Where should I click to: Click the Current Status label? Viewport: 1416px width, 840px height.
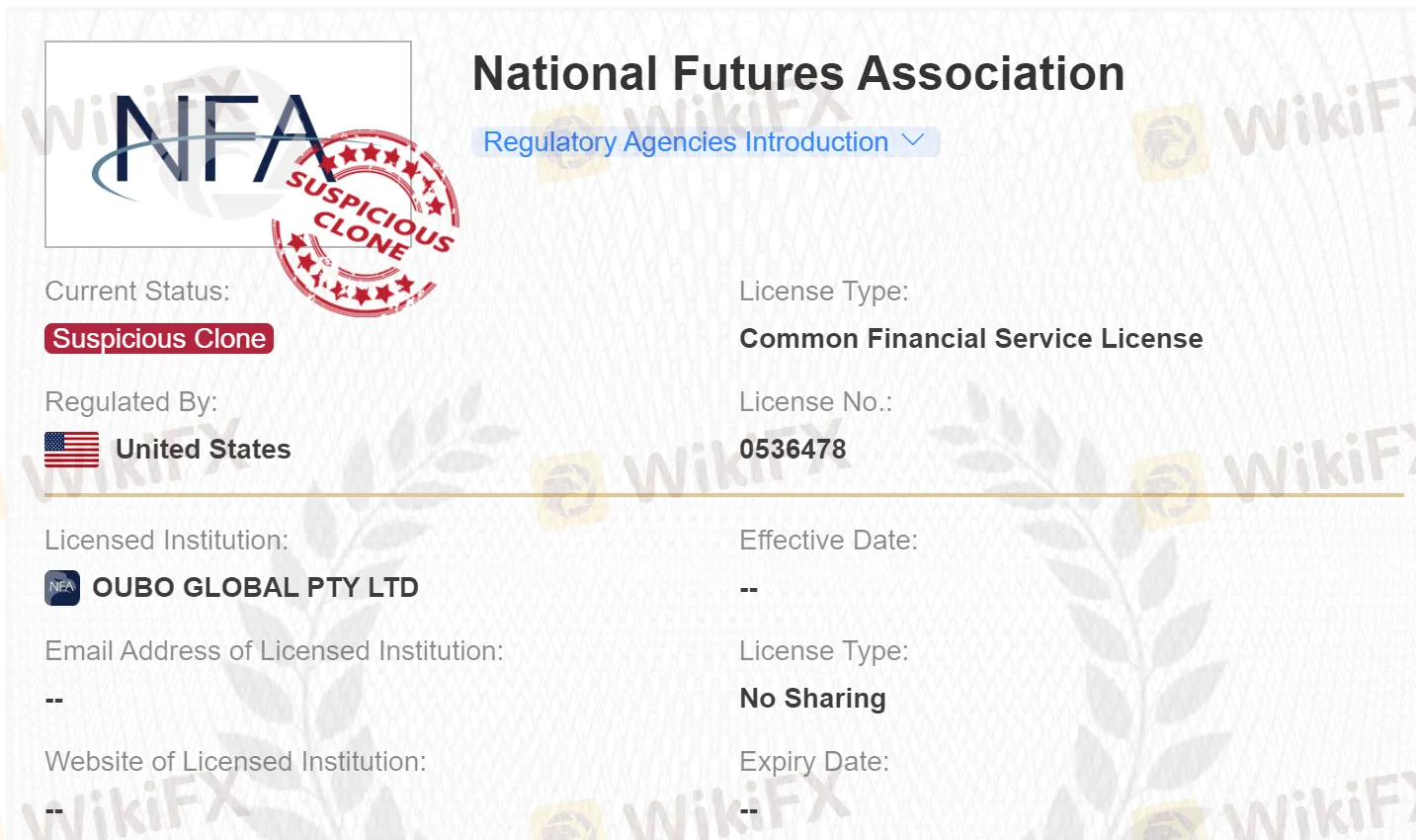pos(137,292)
